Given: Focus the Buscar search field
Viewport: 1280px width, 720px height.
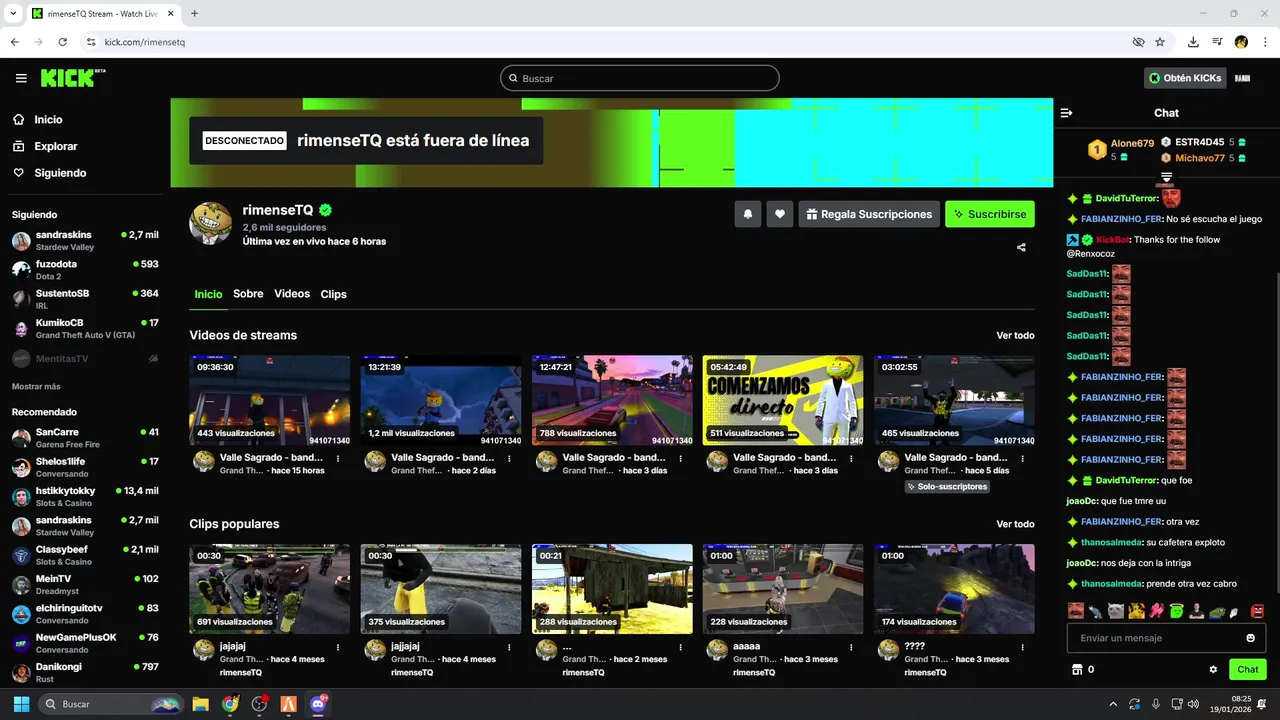Looking at the screenshot, I should 640,78.
